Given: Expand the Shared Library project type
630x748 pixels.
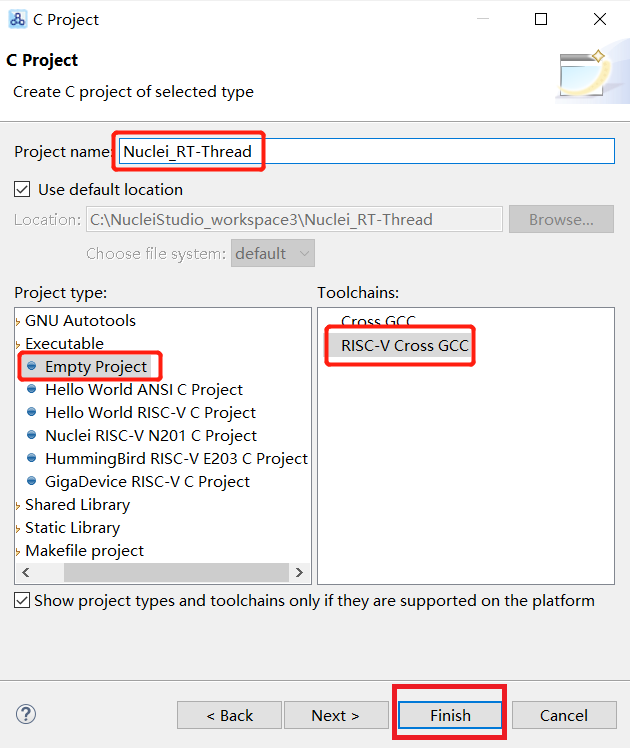Looking at the screenshot, I should click(x=18, y=505).
